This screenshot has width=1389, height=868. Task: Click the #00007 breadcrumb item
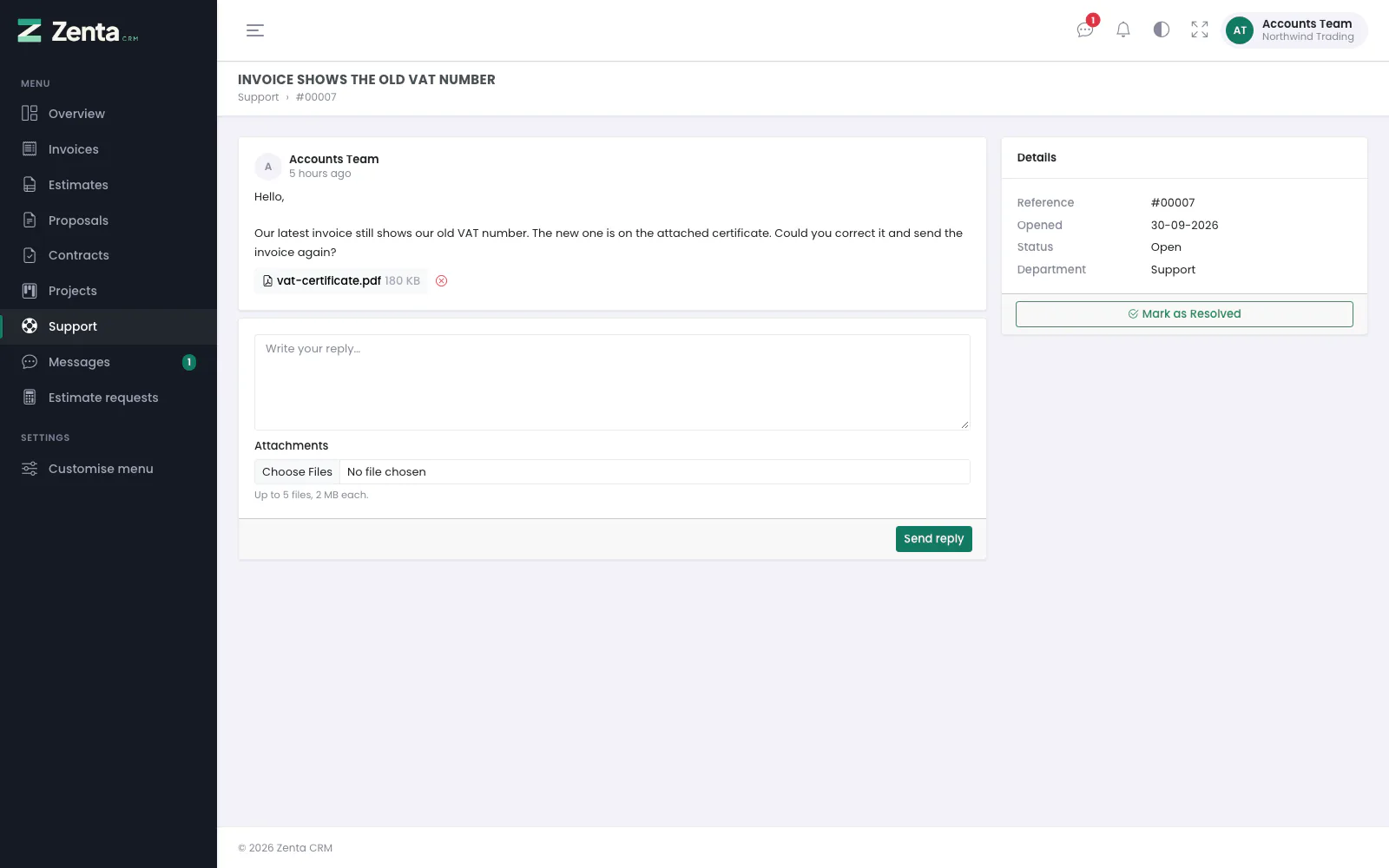[316, 97]
